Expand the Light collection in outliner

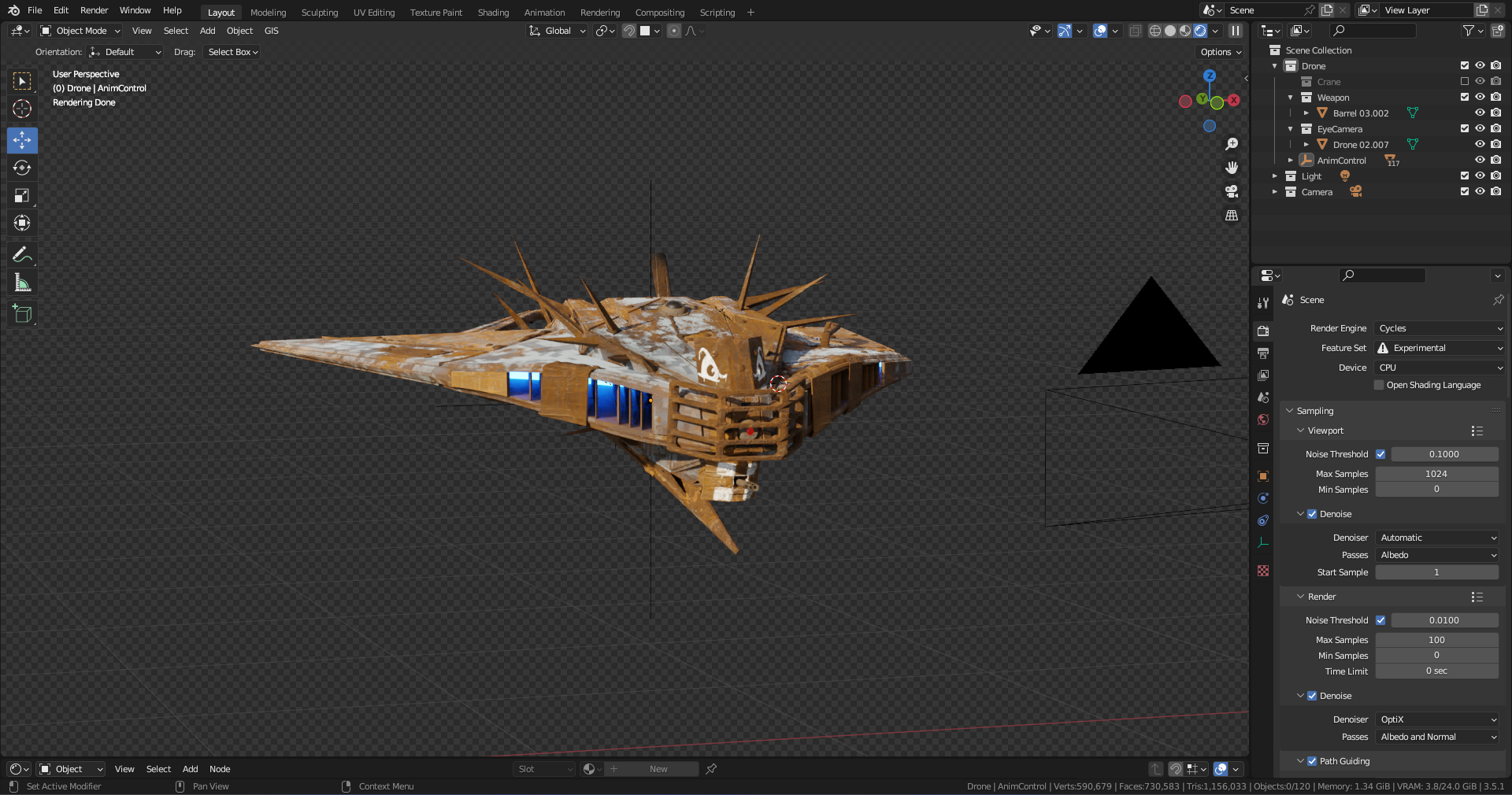click(1275, 176)
